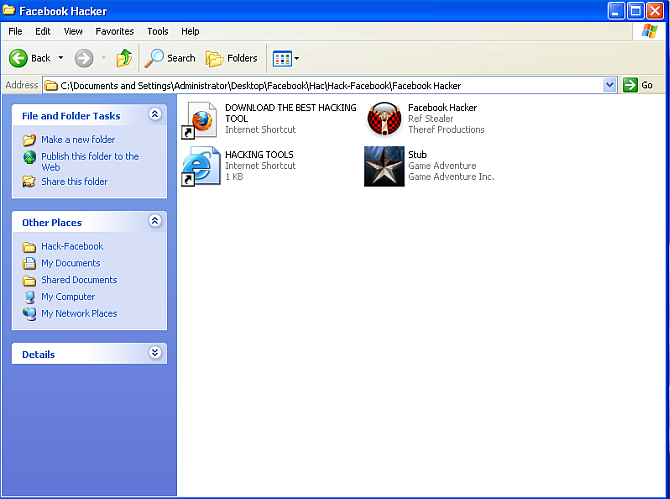The image size is (670, 499).
Task: Click the Publish to Web globe icon
Action: point(29,157)
